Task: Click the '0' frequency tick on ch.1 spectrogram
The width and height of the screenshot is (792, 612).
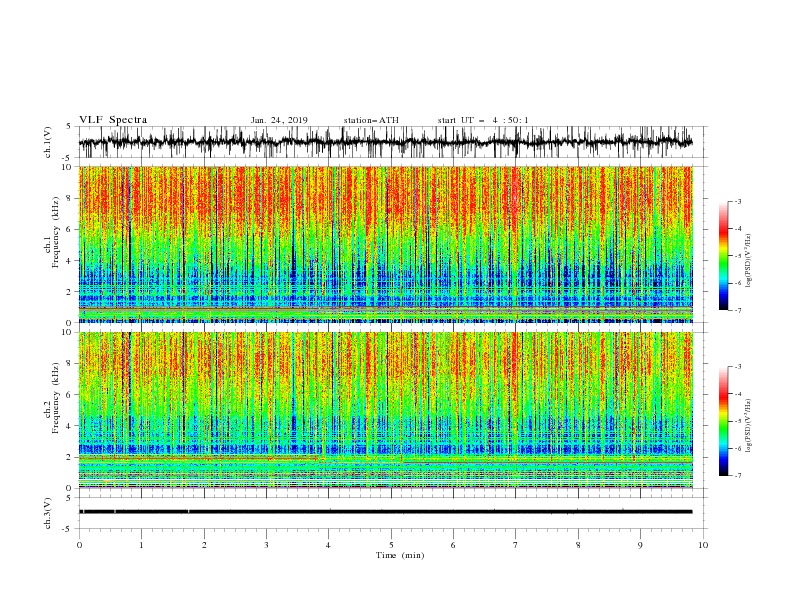Action: (x=69, y=323)
